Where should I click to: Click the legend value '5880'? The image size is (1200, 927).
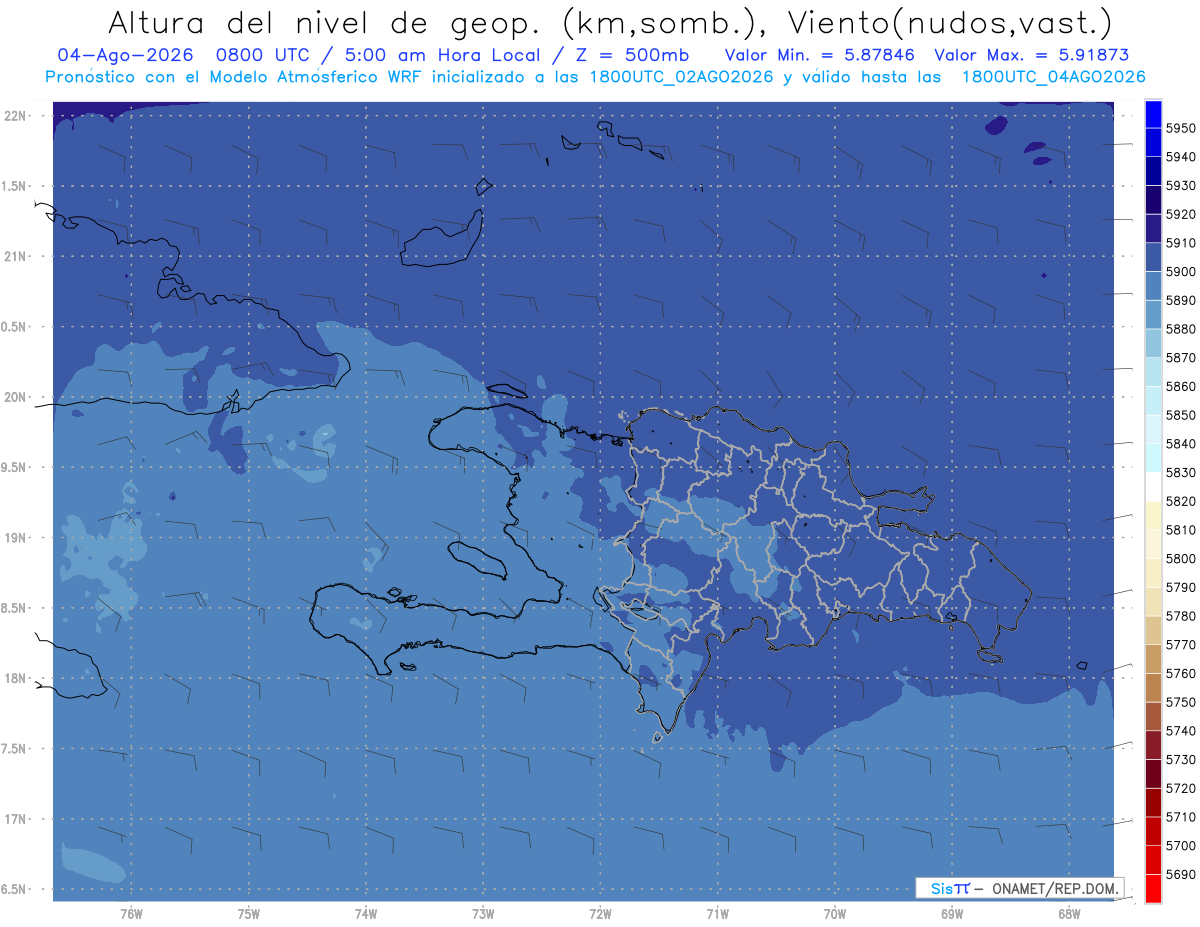click(1180, 329)
